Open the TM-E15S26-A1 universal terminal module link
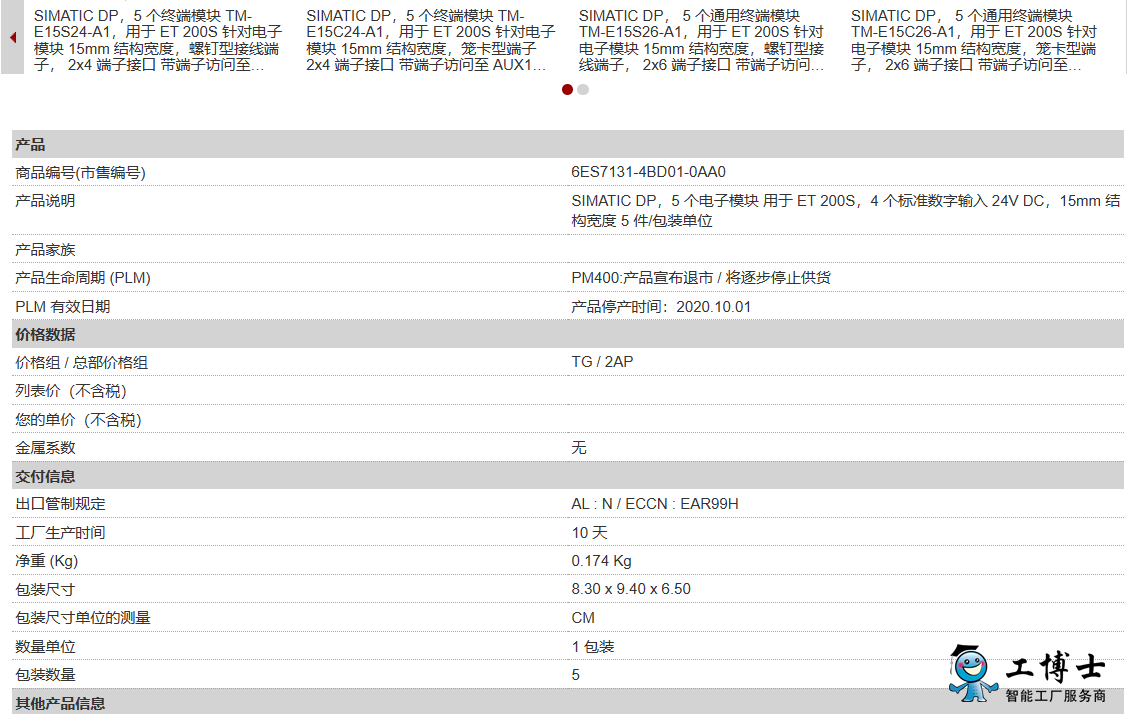 click(702, 40)
